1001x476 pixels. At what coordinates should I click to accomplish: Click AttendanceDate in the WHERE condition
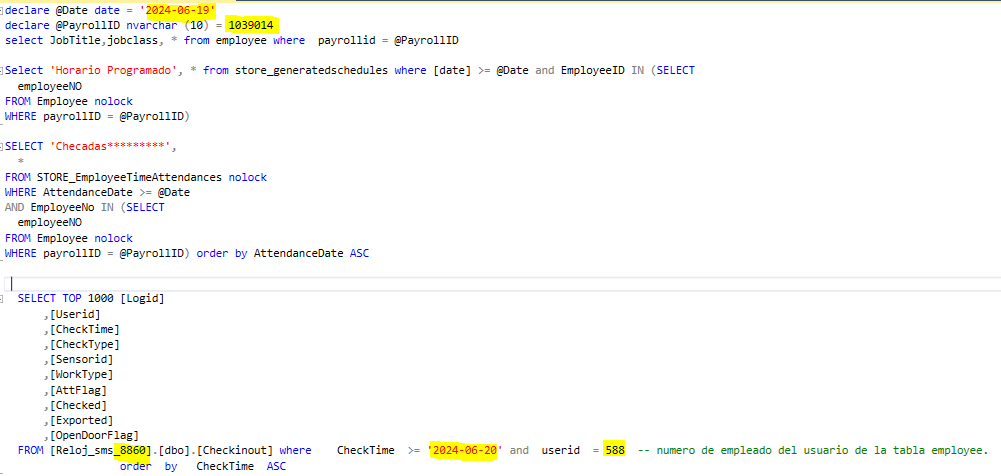click(x=87, y=193)
